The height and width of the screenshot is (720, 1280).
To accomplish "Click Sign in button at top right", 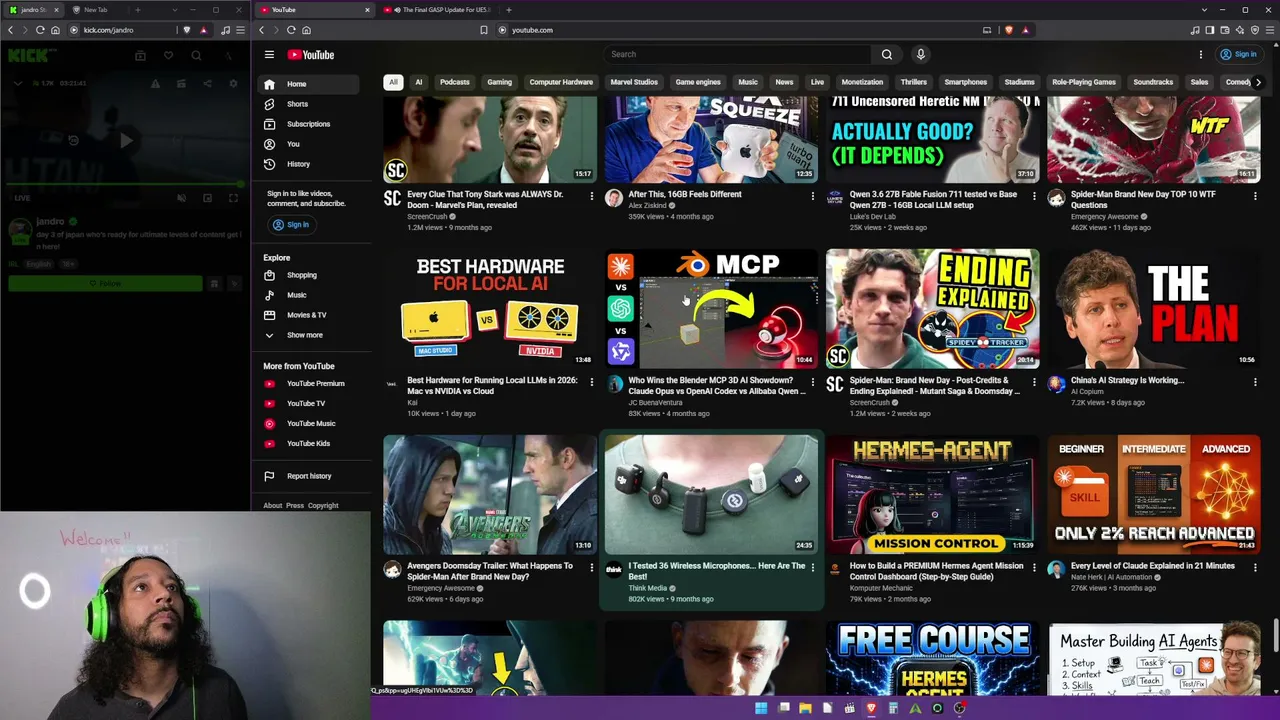I will (1238, 55).
